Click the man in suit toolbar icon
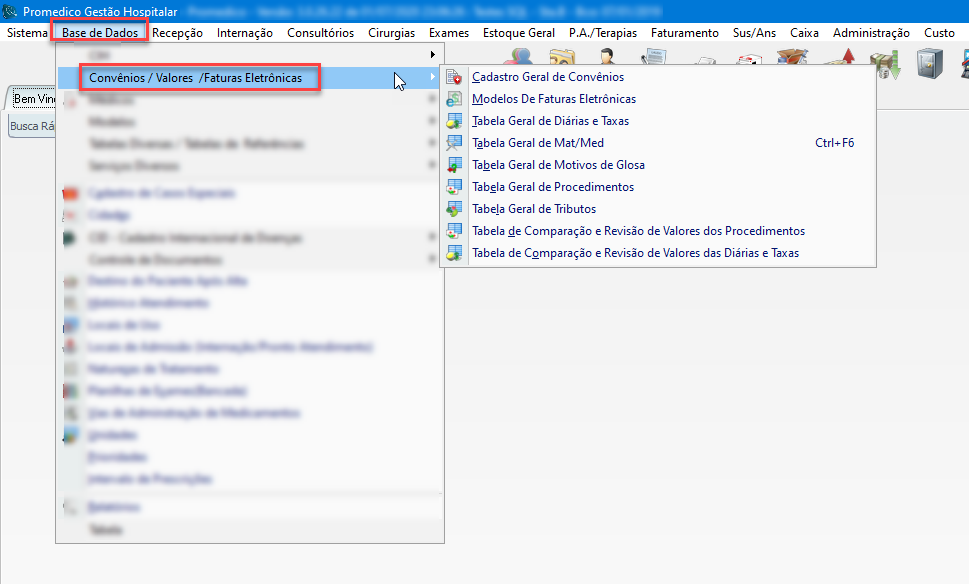Screen dimensions: 969x584 pyautogui.click(x=607, y=57)
